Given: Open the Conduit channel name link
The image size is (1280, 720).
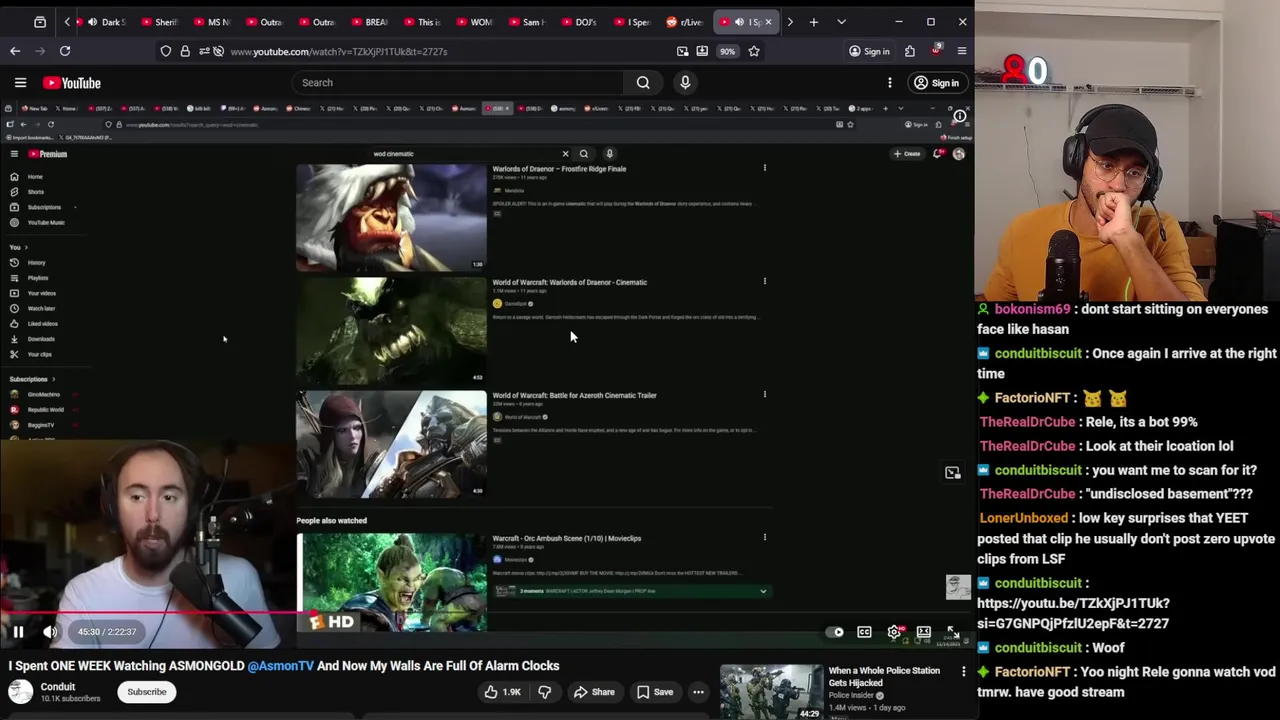Looking at the screenshot, I should click(58, 687).
